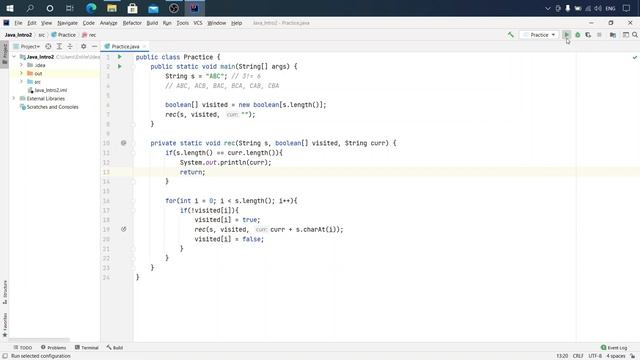Fold the main method at line 2
Viewport: 640px width, 360px height.
point(133,67)
